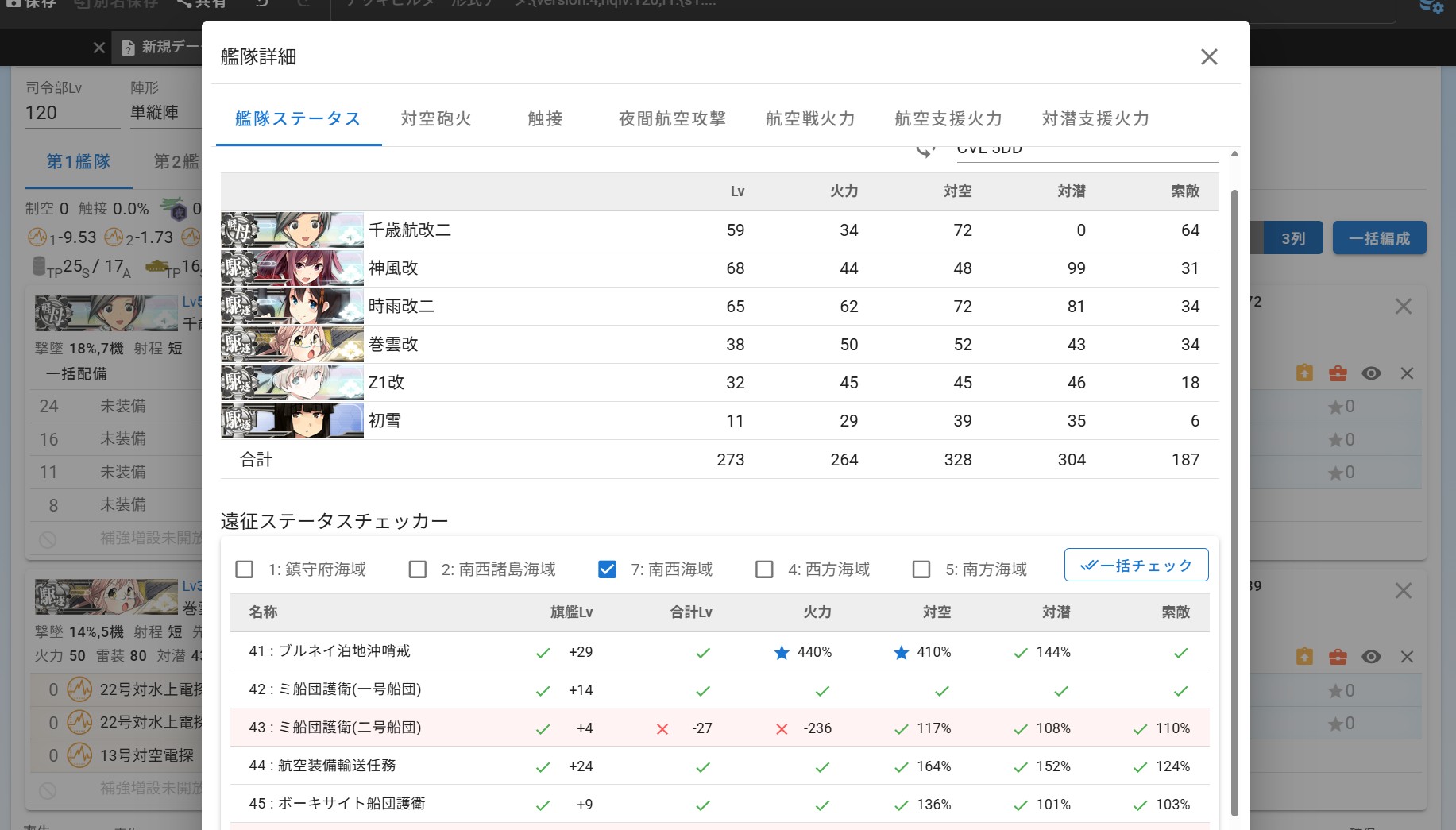
Task: Click the 千歳航改二 ship banner image
Action: (292, 230)
